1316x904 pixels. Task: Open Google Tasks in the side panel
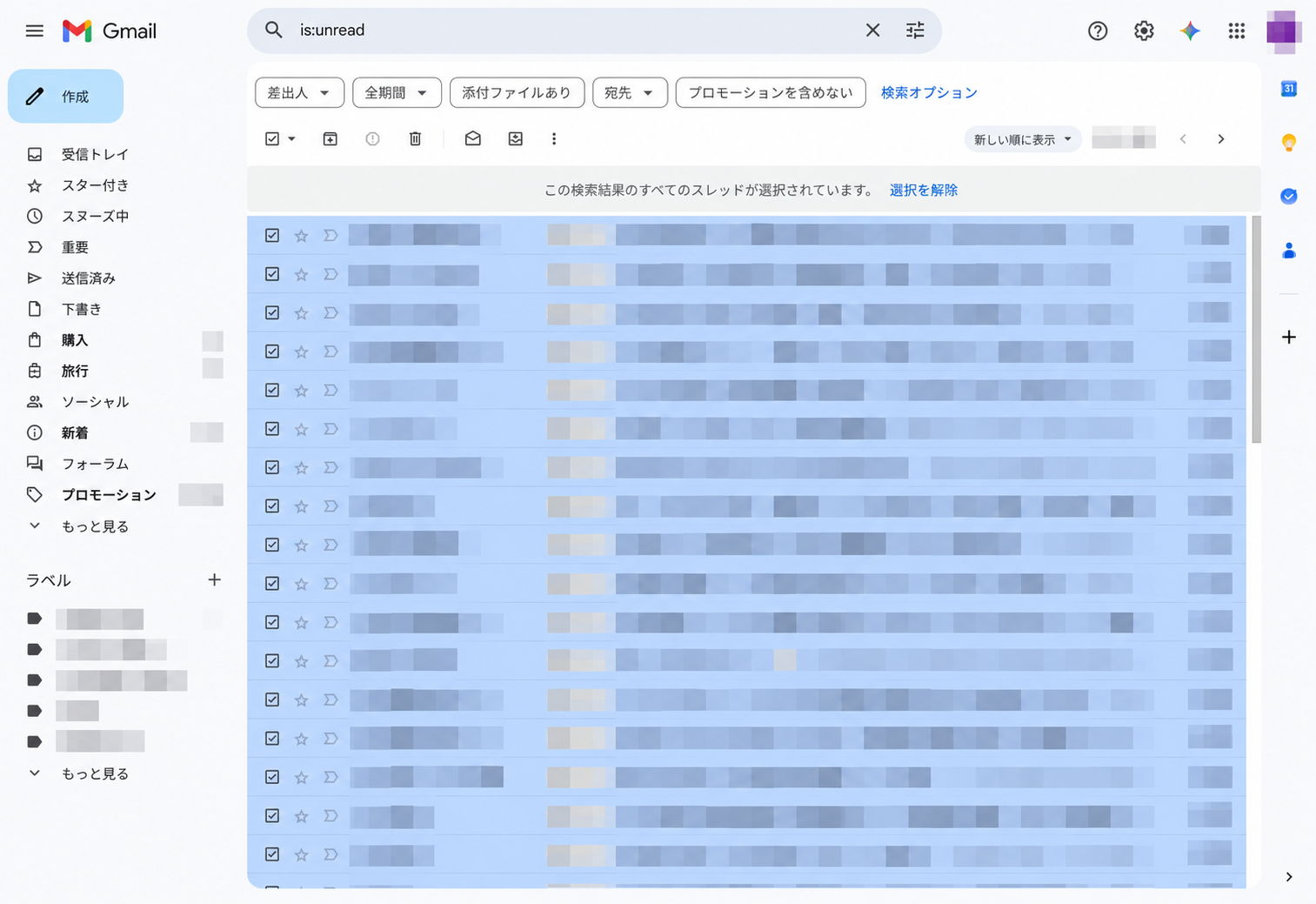point(1289,197)
